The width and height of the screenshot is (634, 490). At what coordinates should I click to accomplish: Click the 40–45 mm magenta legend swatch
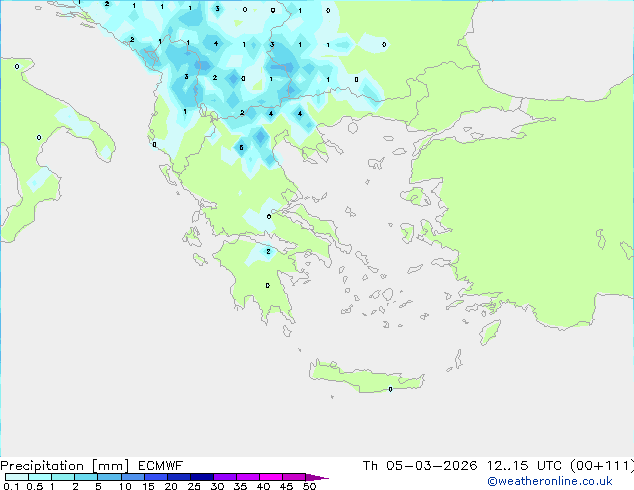point(271,477)
